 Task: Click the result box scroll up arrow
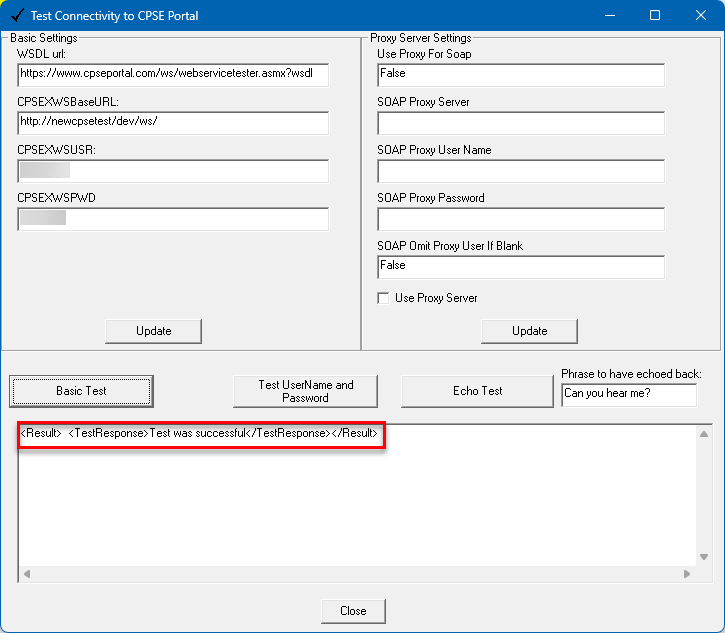click(704, 434)
